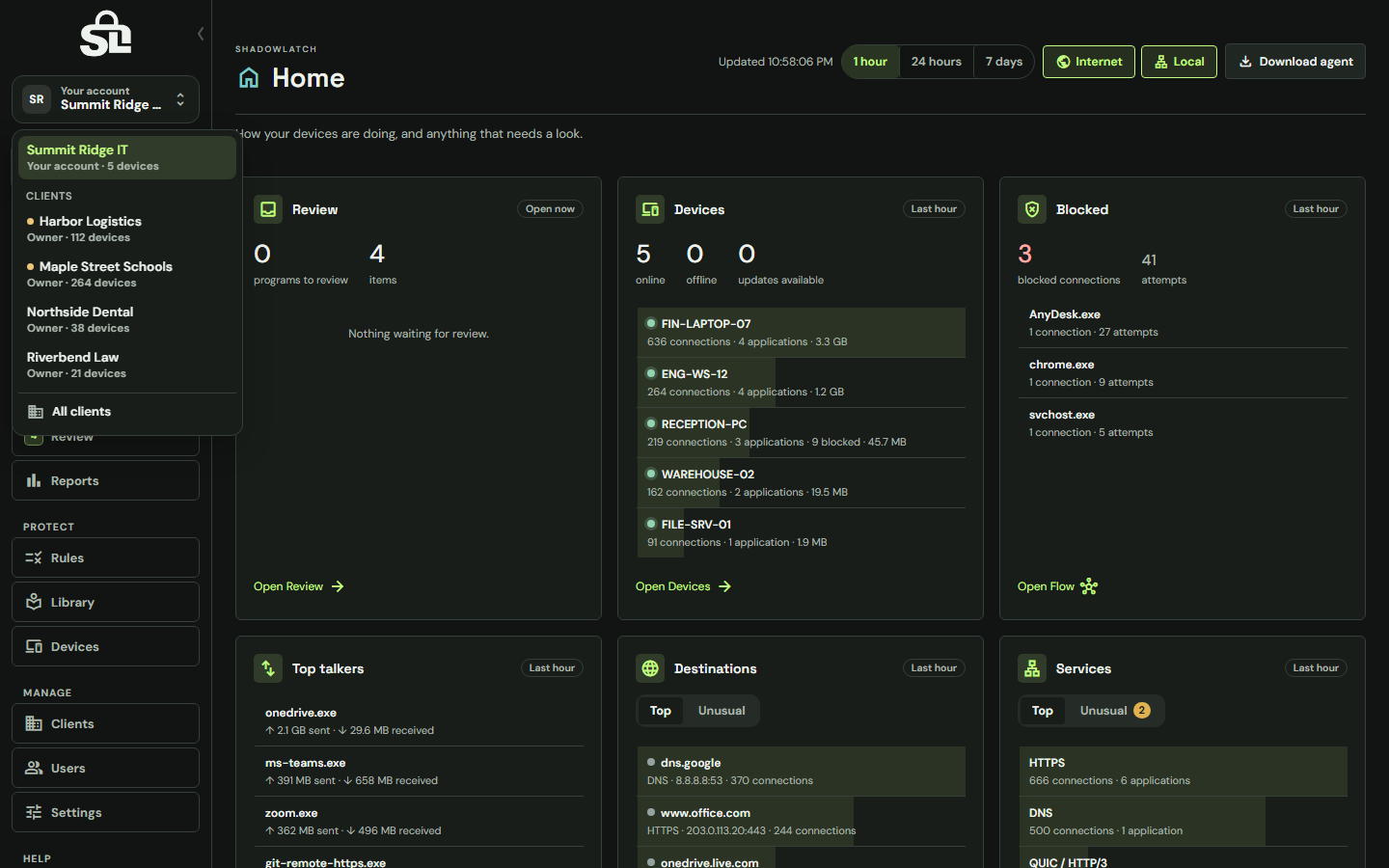Click the Blocked shield icon
The width and height of the screenshot is (1389, 868).
click(1032, 209)
